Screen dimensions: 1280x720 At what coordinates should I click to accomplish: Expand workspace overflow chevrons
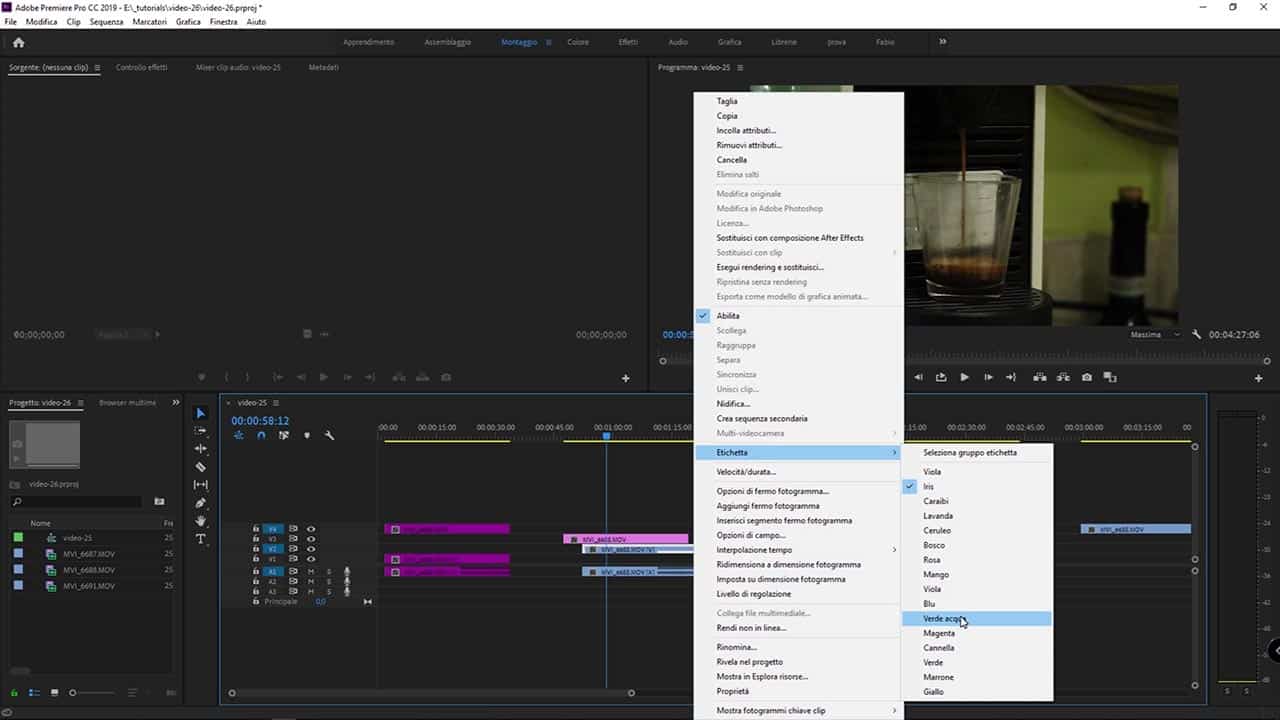942,42
